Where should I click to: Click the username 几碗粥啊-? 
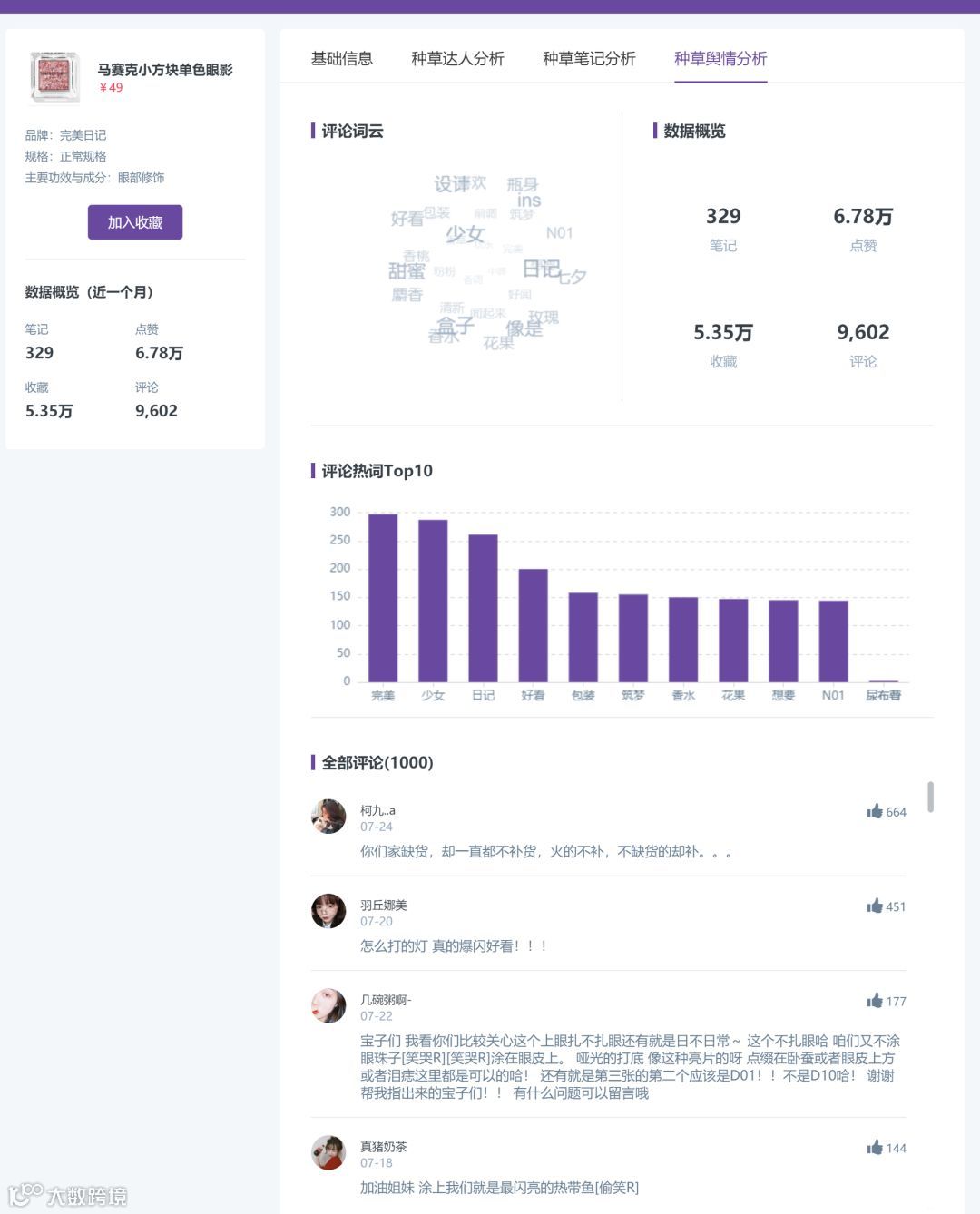[386, 999]
